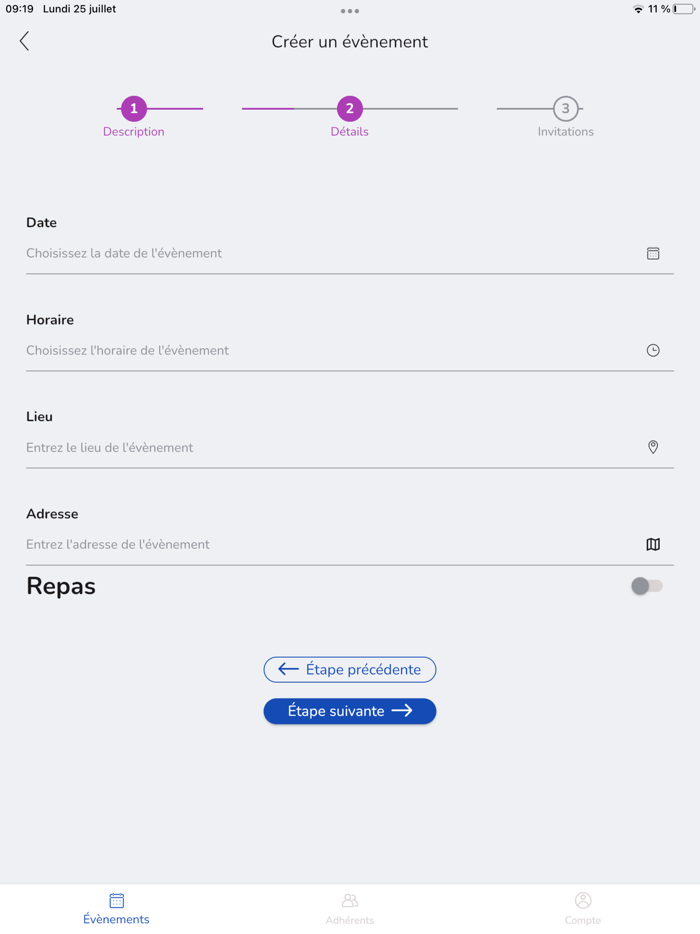Tap the battery indicator in status bar
The image size is (700, 934).
(684, 9)
